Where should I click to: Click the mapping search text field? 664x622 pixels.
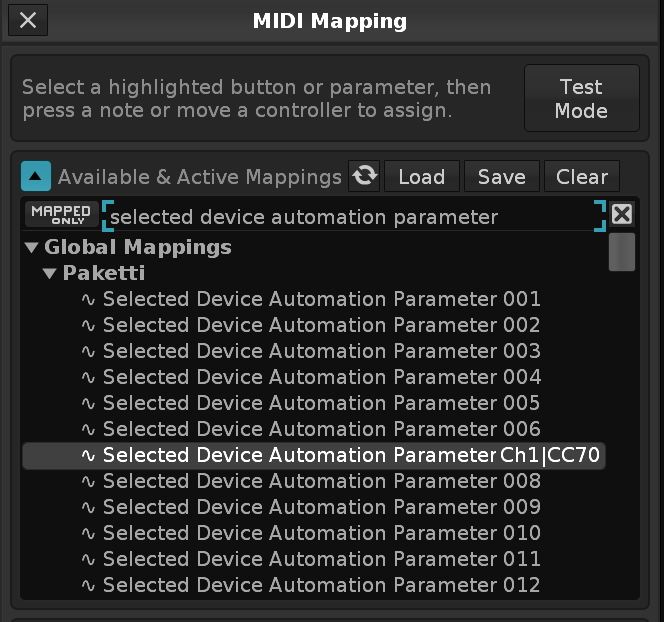[350, 216]
